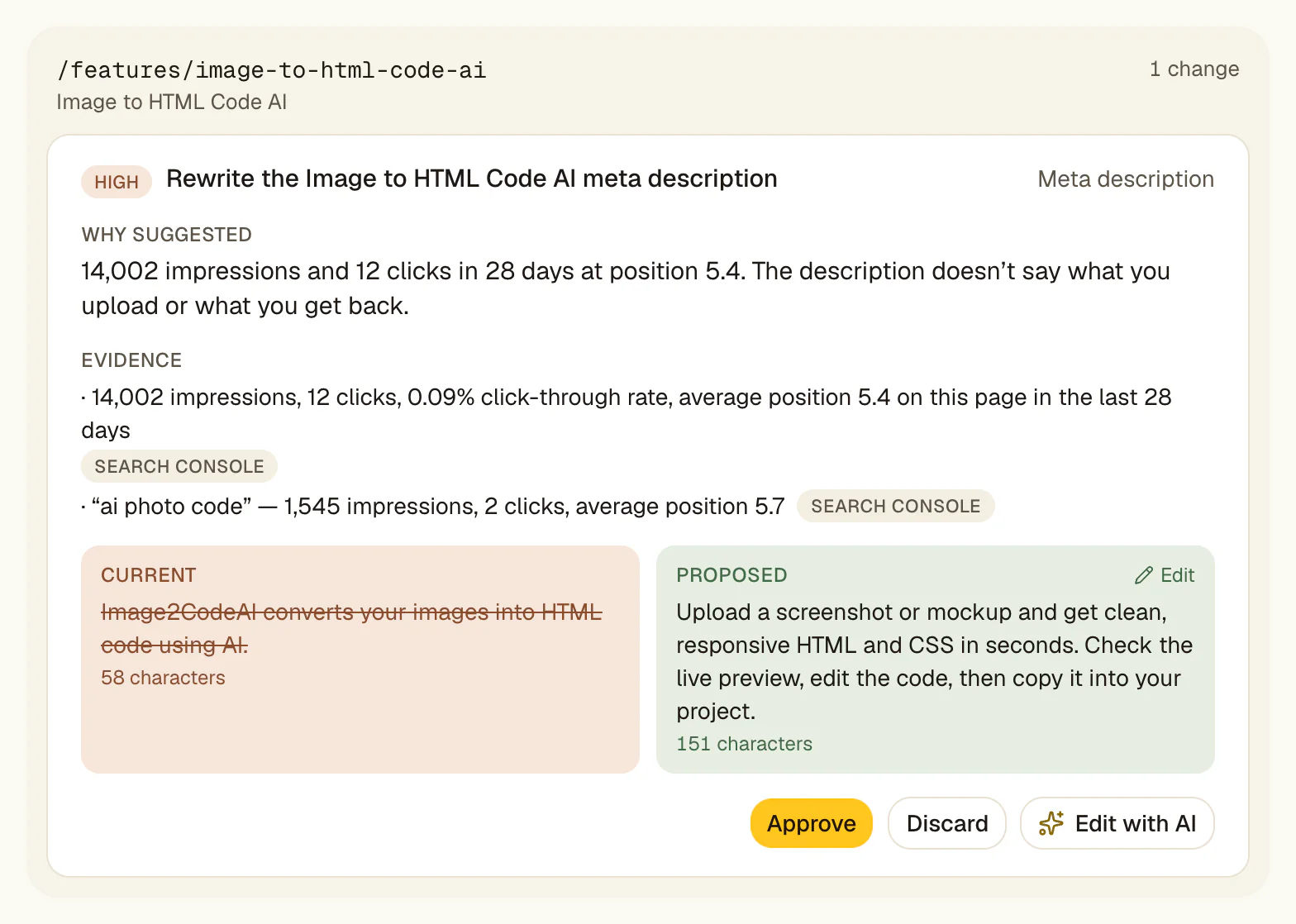Screen dimensions: 1296x924
Task: Click the 'EVIDENCE' heading
Action: click(131, 360)
